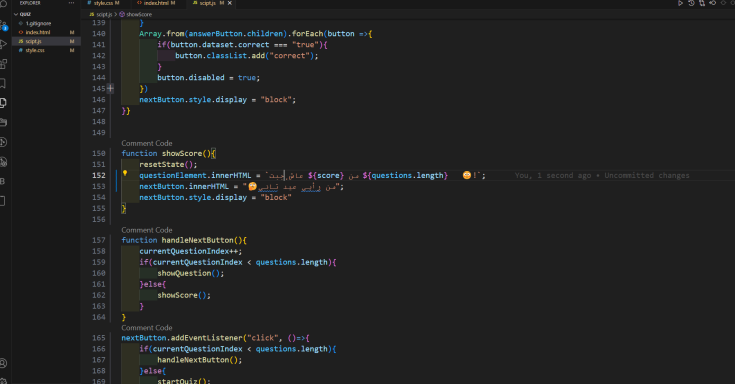
Task: Click 'showScore();' call on line 162
Action: pos(184,295)
